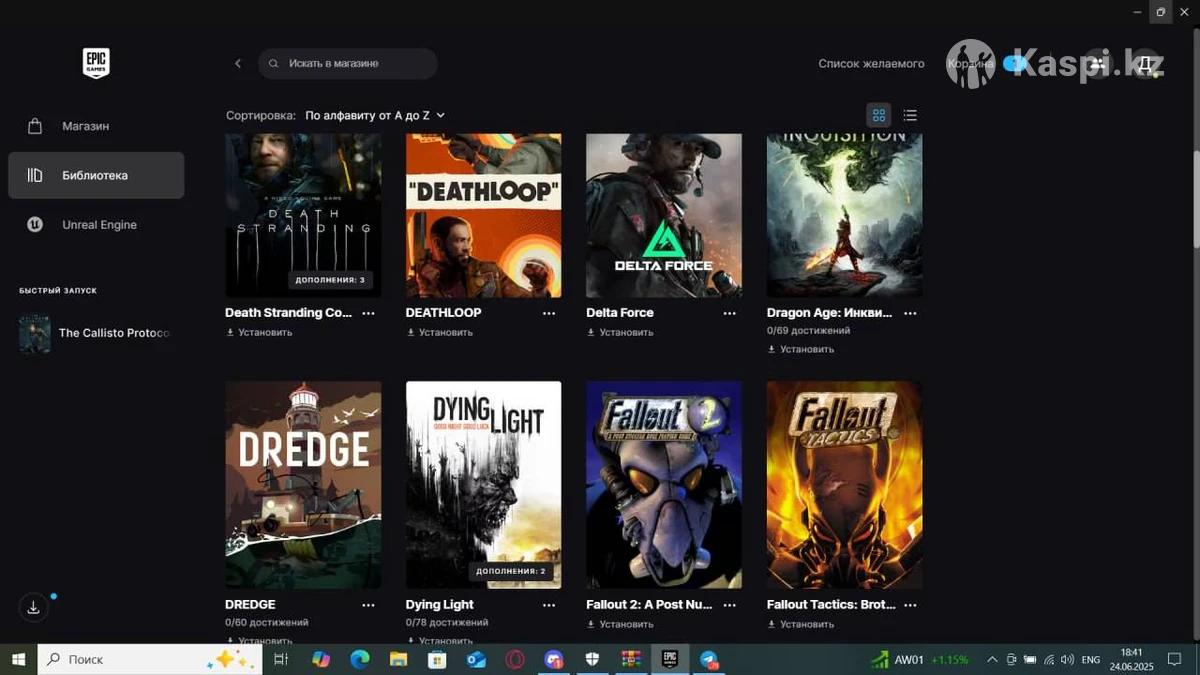Image resolution: width=1200 pixels, height=675 pixels.
Task: Open the taskbar clock 18:41
Action: point(1132,659)
